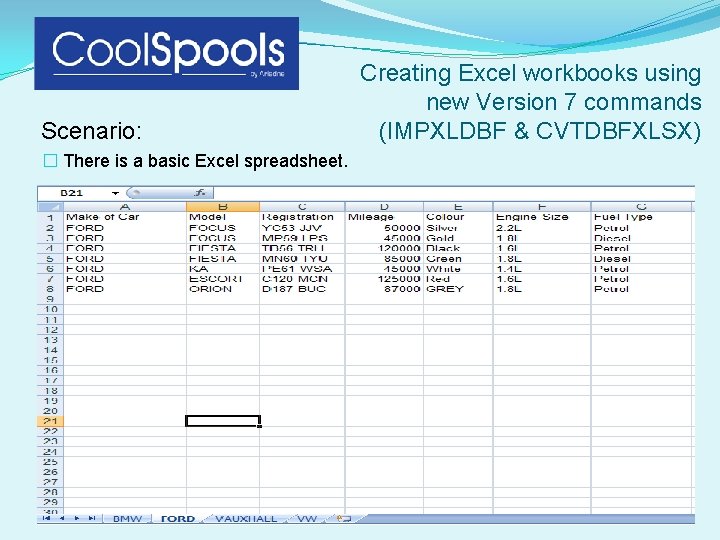Viewport: 720px width, 540px height.
Task: Select column D header
Action: (384, 207)
